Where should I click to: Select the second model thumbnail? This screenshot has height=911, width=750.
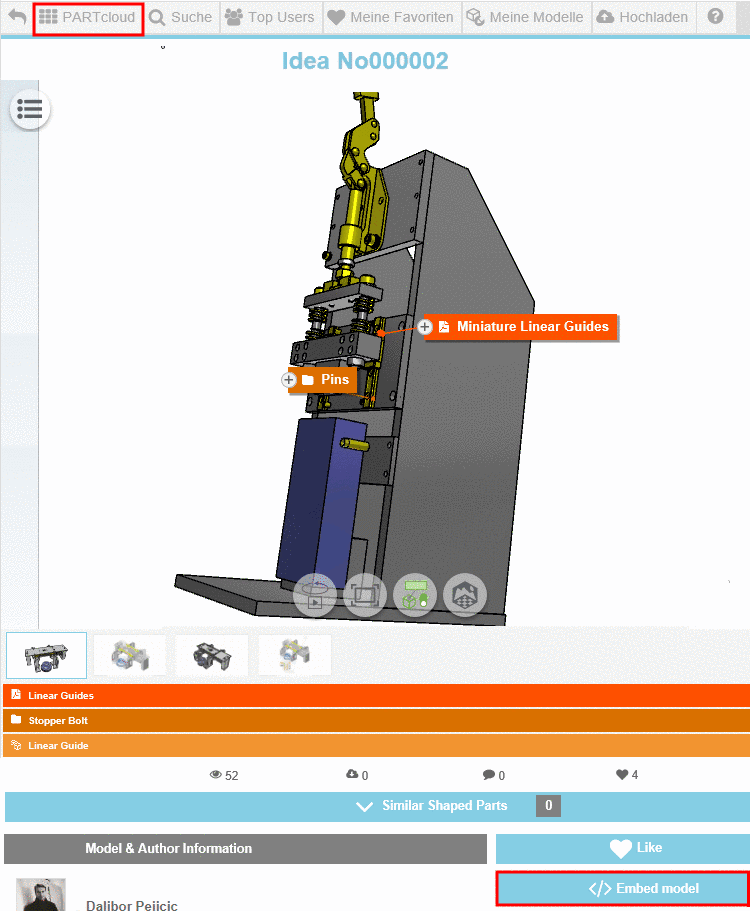point(130,655)
